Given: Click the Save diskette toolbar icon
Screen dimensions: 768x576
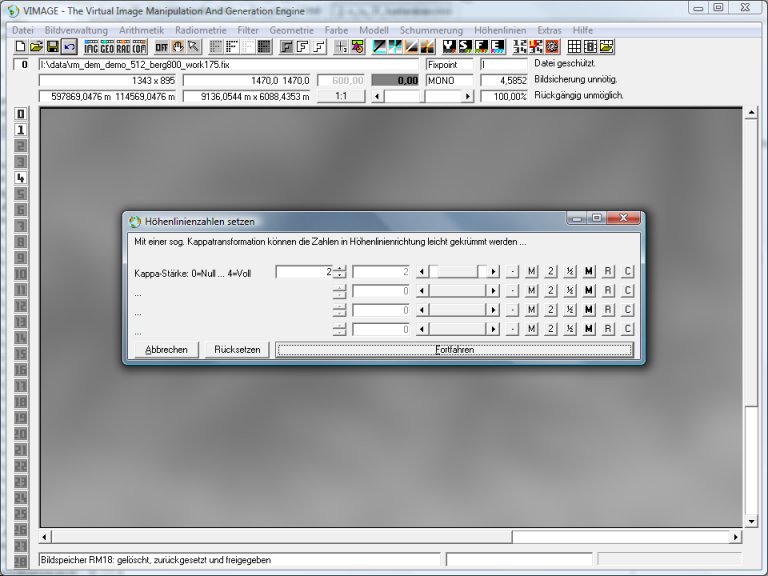Looking at the screenshot, I should click(x=52, y=47).
